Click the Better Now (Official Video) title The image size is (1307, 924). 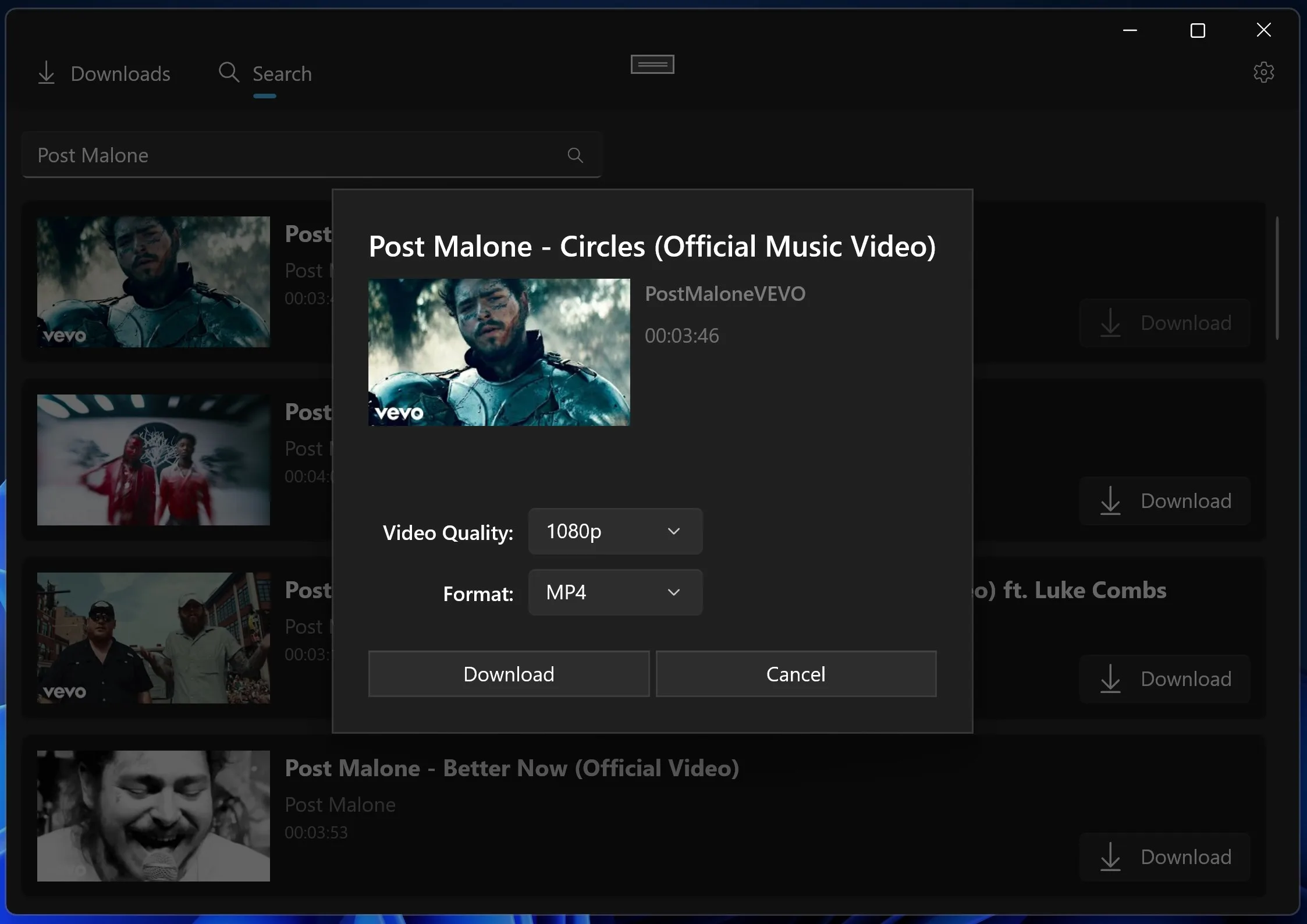pyautogui.click(x=512, y=768)
